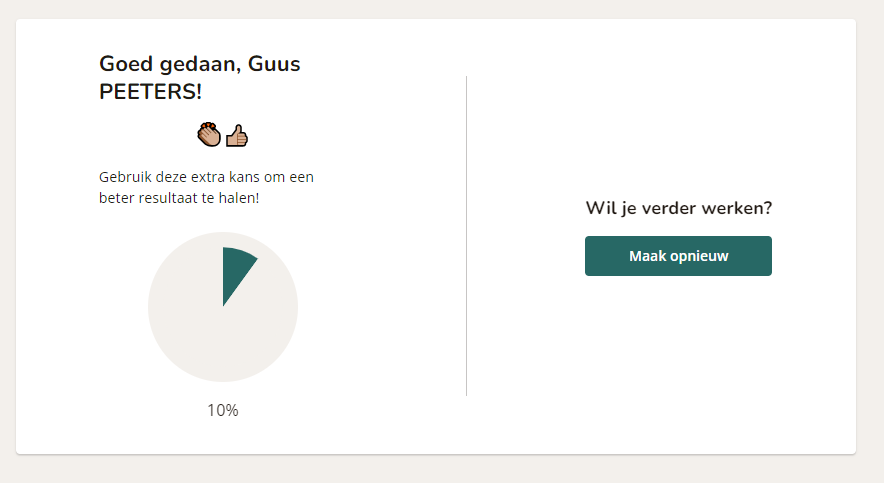Image resolution: width=884 pixels, height=483 pixels.
Task: Click the word 'Maak' on the green button
Action: [x=648, y=256]
